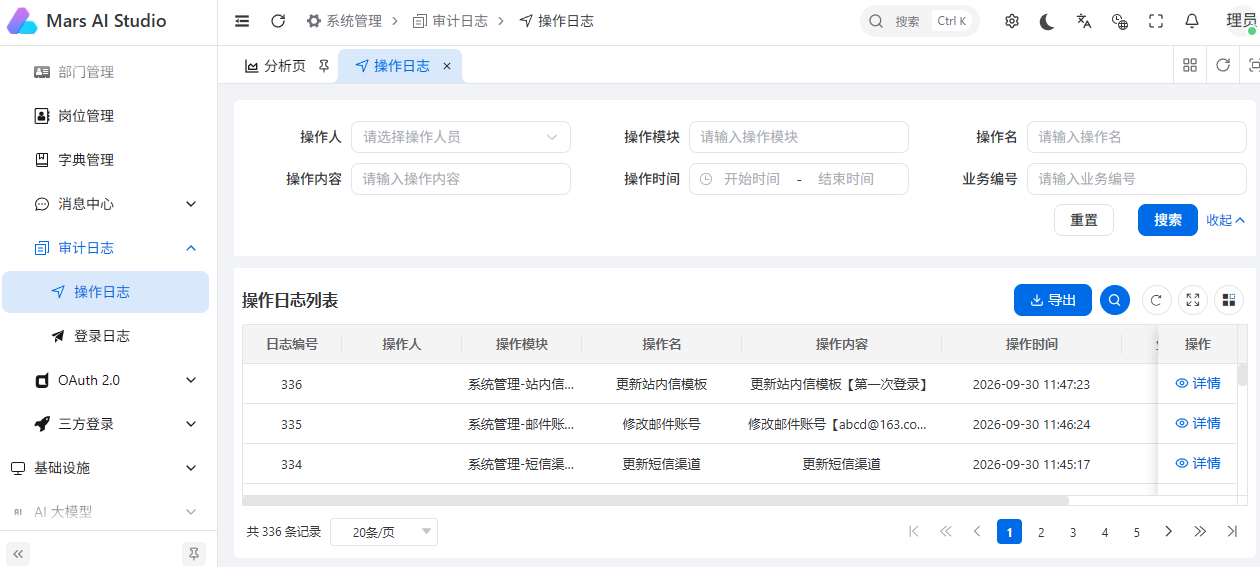Go to page 5
The image size is (1260, 567).
pyautogui.click(x=1137, y=532)
